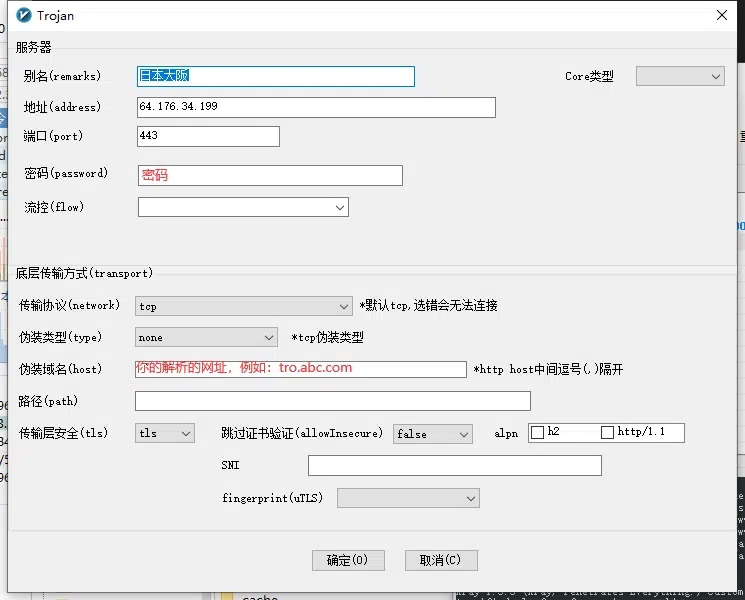Open the 传输层安全(tls) dropdown
The height and width of the screenshot is (600, 745).
pos(165,433)
